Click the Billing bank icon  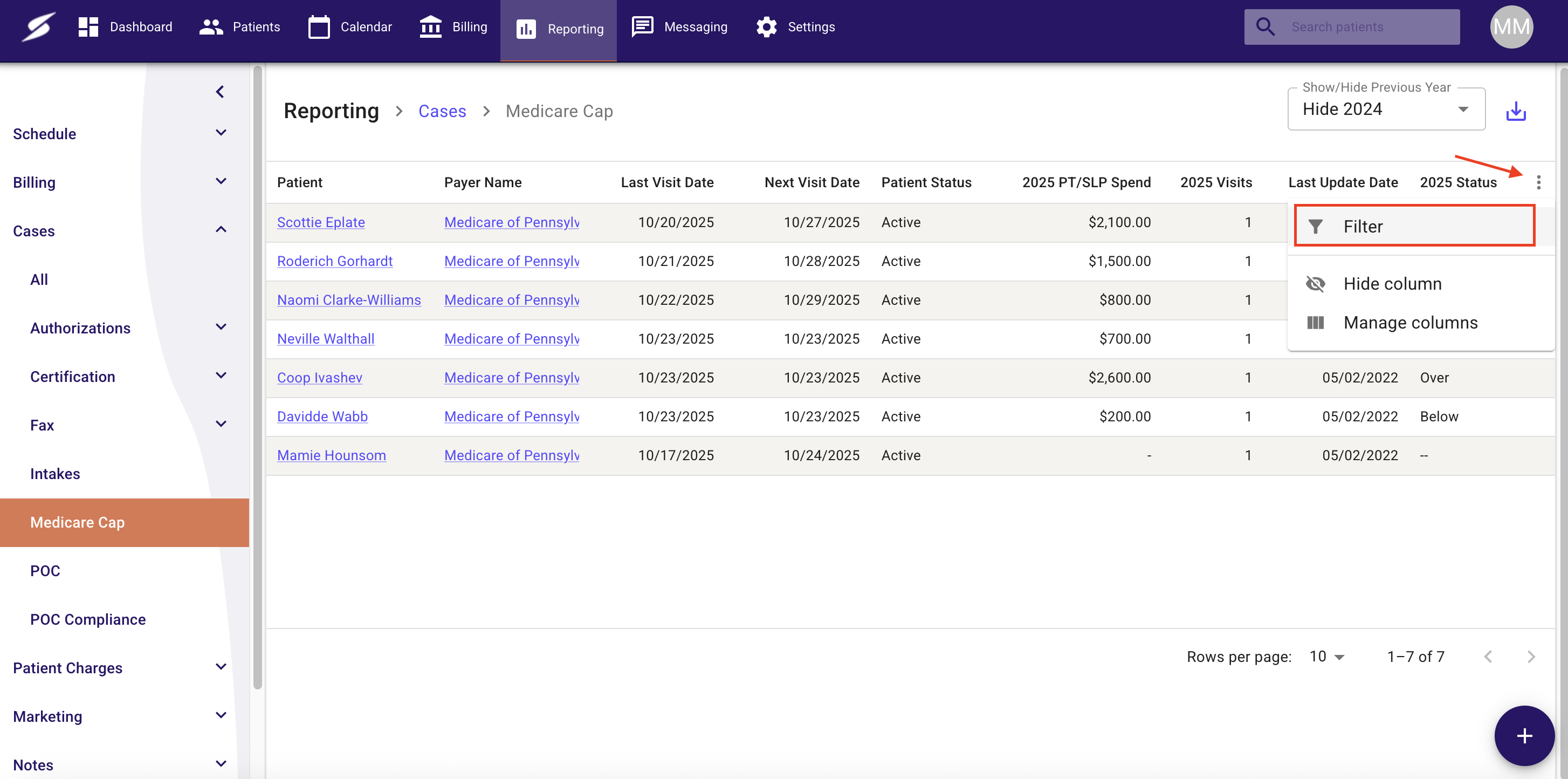click(x=430, y=27)
